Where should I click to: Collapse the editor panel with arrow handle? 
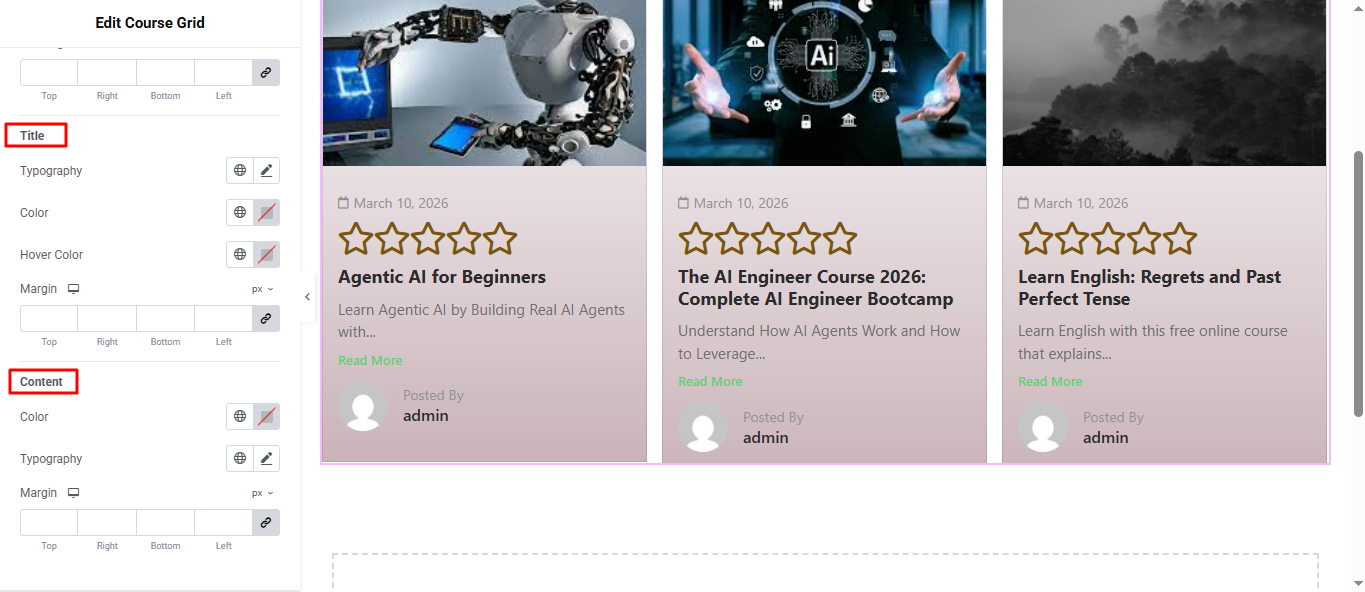click(x=307, y=297)
